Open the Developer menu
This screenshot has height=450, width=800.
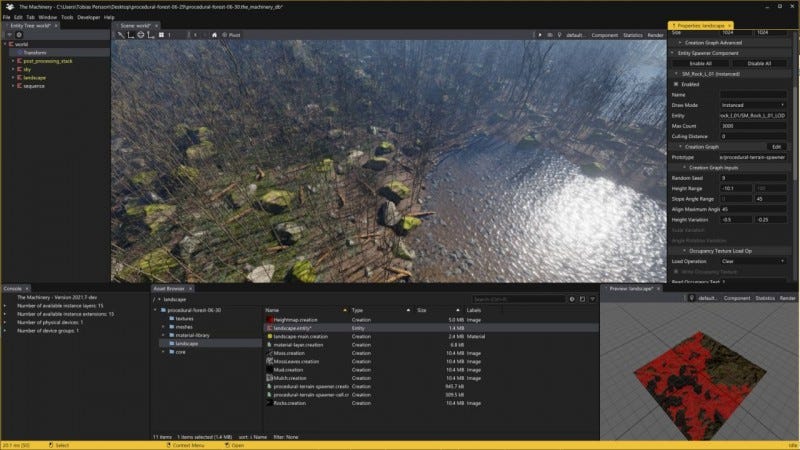[x=88, y=17]
